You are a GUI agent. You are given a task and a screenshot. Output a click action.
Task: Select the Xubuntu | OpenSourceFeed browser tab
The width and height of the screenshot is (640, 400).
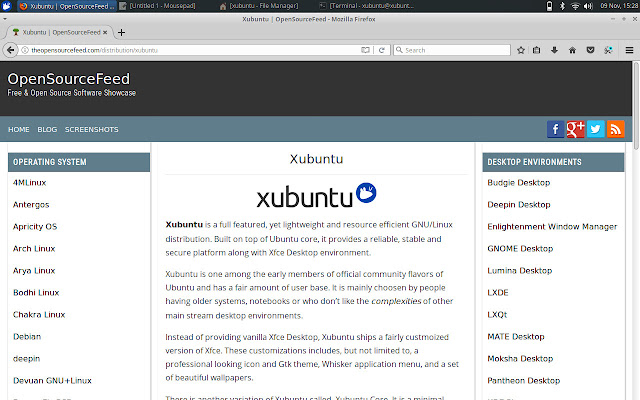click(x=60, y=32)
